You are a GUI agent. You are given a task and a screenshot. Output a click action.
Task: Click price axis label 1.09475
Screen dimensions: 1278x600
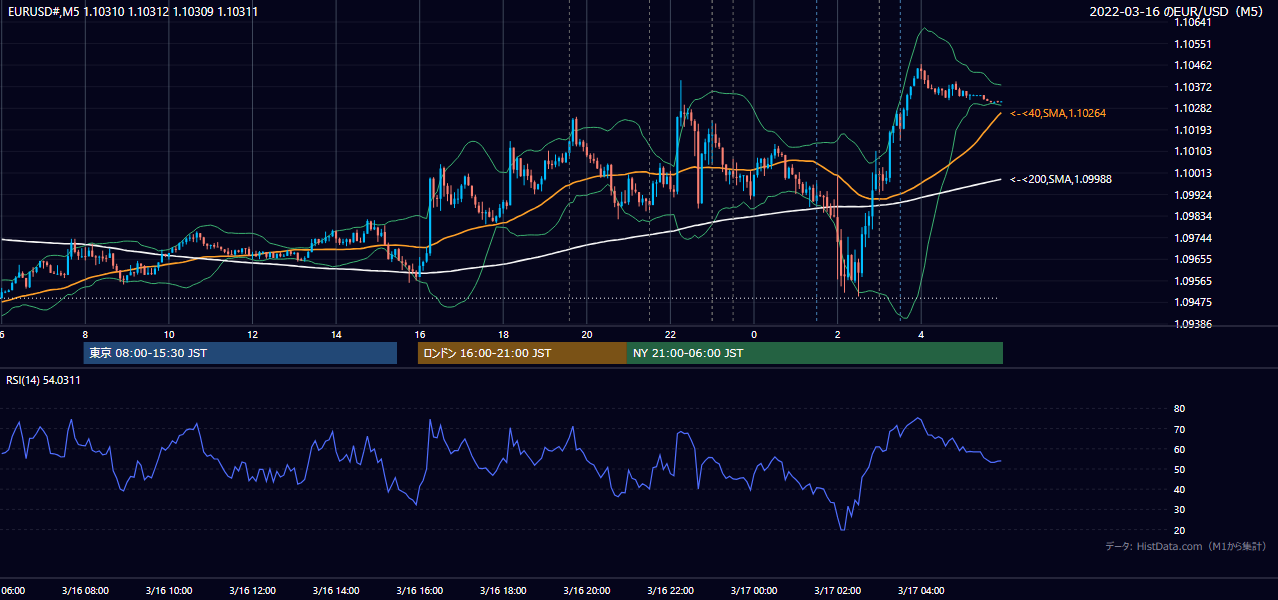coord(1192,302)
